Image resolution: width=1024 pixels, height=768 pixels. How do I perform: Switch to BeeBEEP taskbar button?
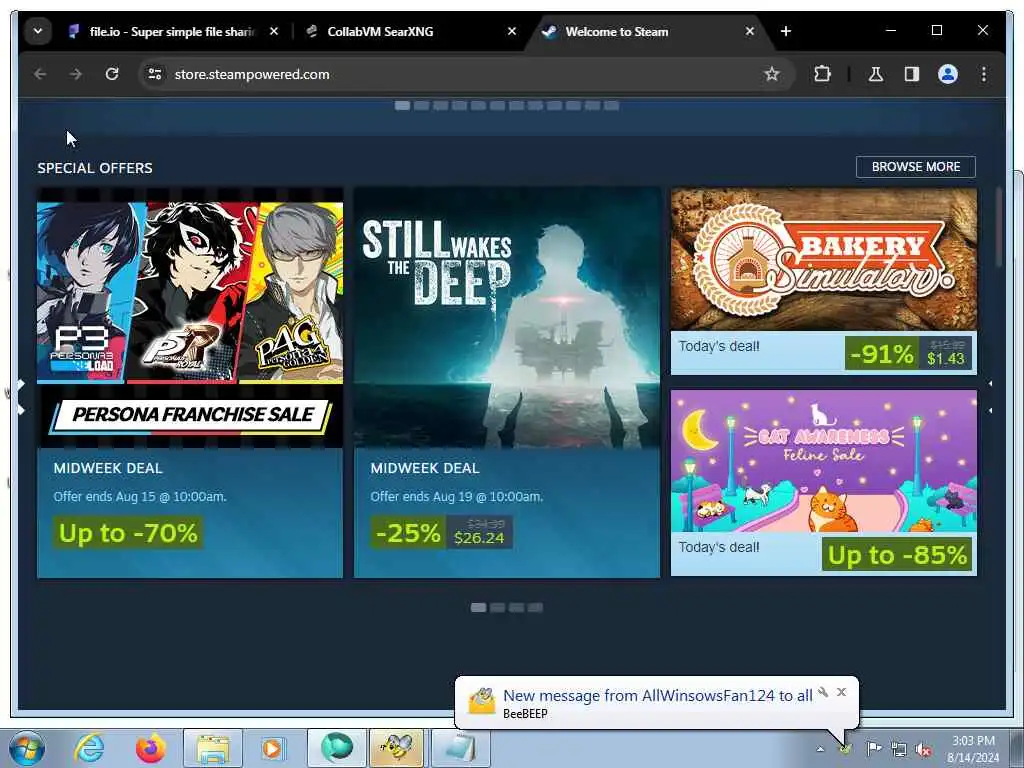[397, 748]
